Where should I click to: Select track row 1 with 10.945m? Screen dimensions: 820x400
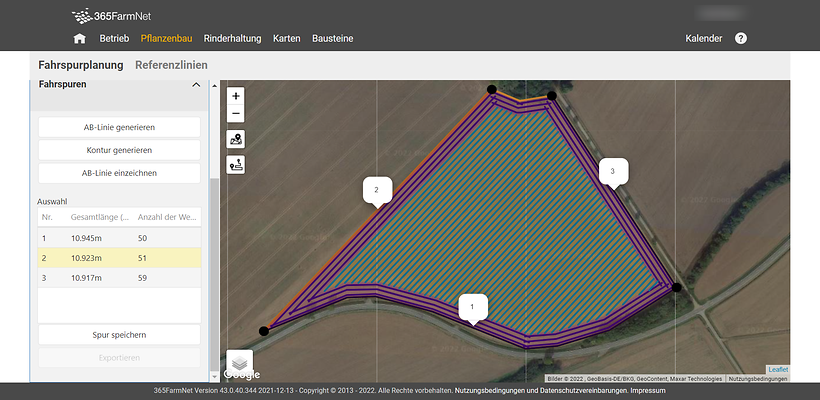coord(119,238)
